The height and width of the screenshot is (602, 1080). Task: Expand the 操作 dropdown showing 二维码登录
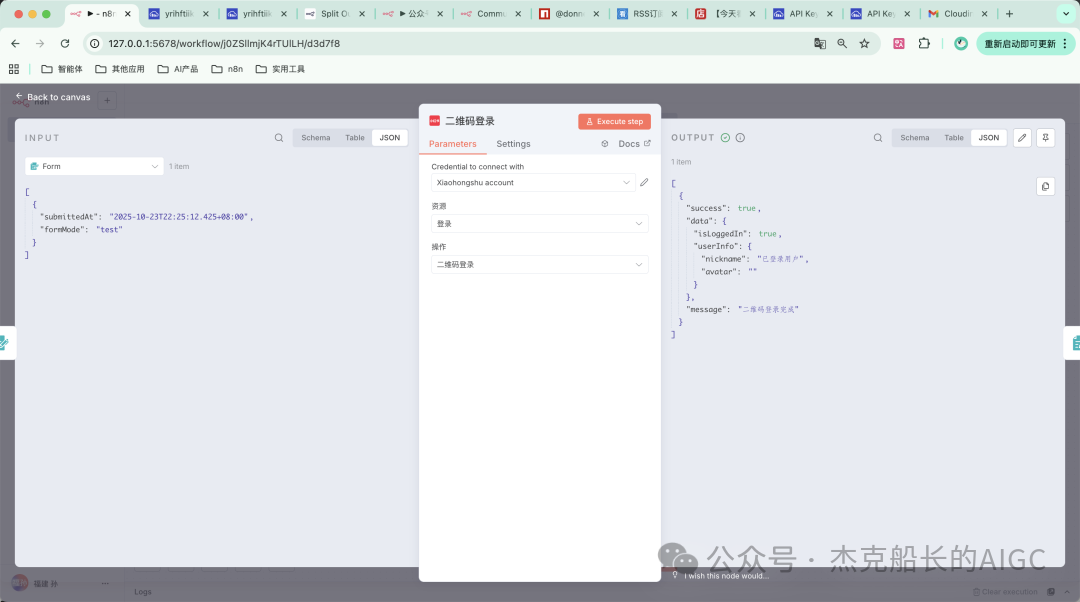click(x=539, y=264)
